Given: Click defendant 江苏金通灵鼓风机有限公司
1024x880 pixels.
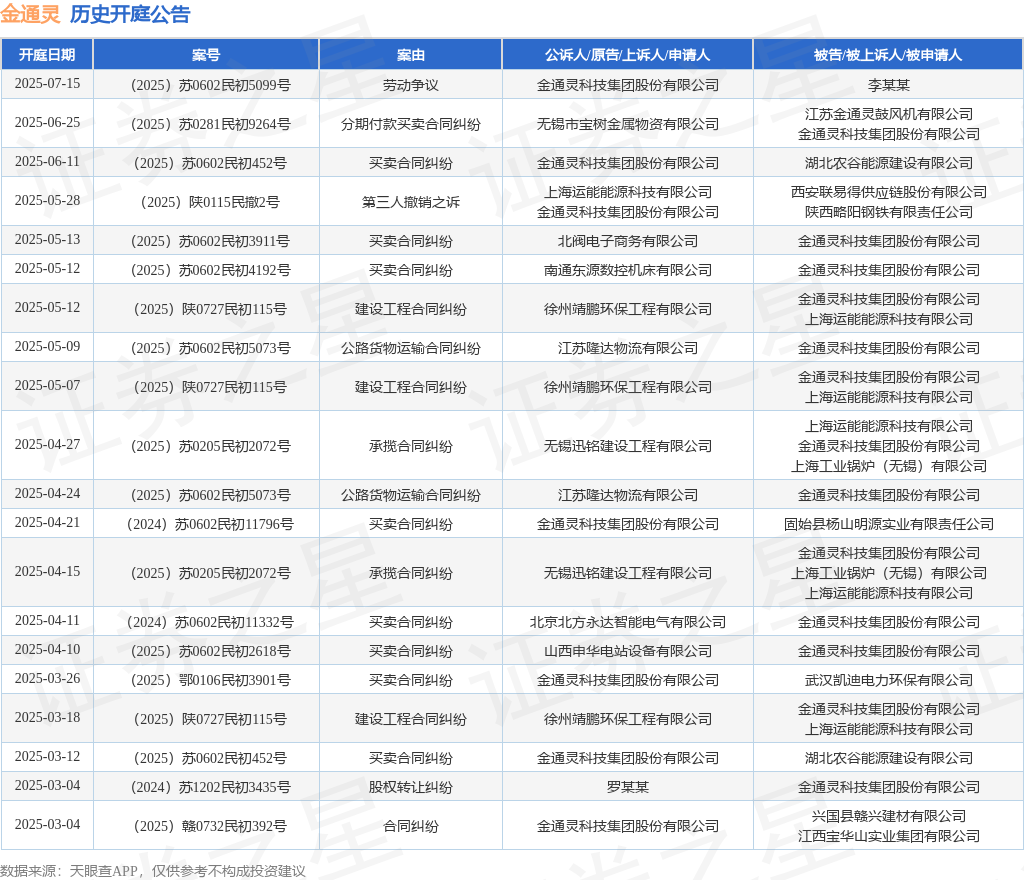Looking at the screenshot, I should (888, 114).
